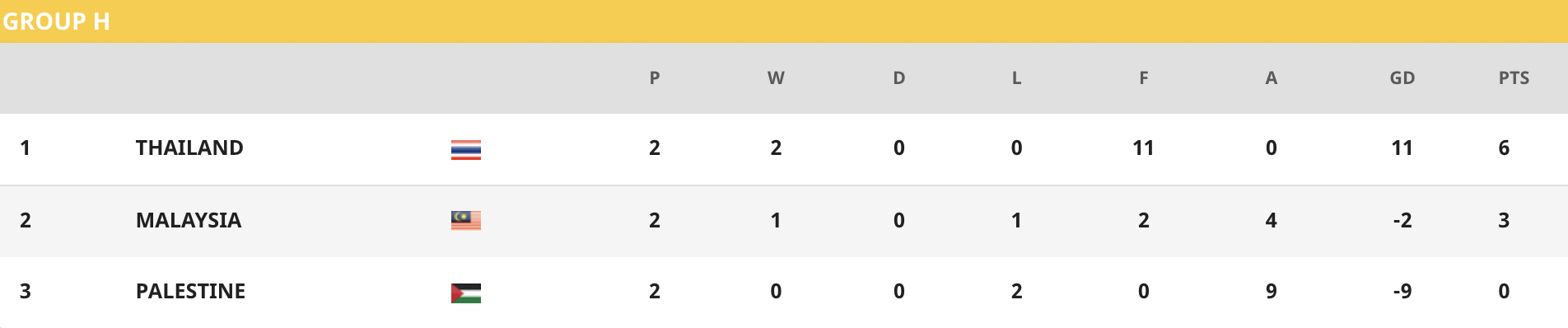Click the GD column header
This screenshot has width=1568, height=328.
coord(1402,78)
